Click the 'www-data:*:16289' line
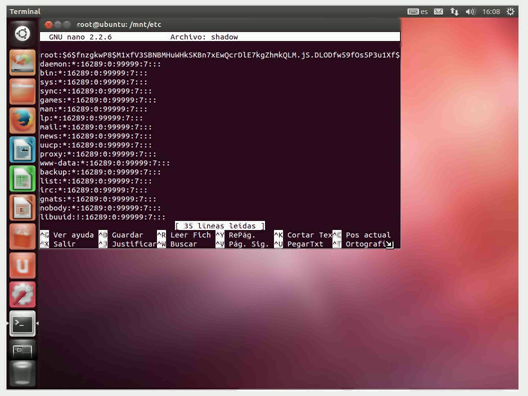The image size is (528, 396). click(105, 163)
